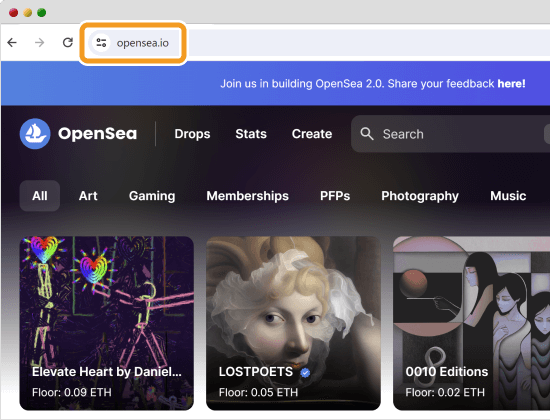Screen dimensions: 550x420
Task: Open the Memberships category tab
Action: point(247,196)
